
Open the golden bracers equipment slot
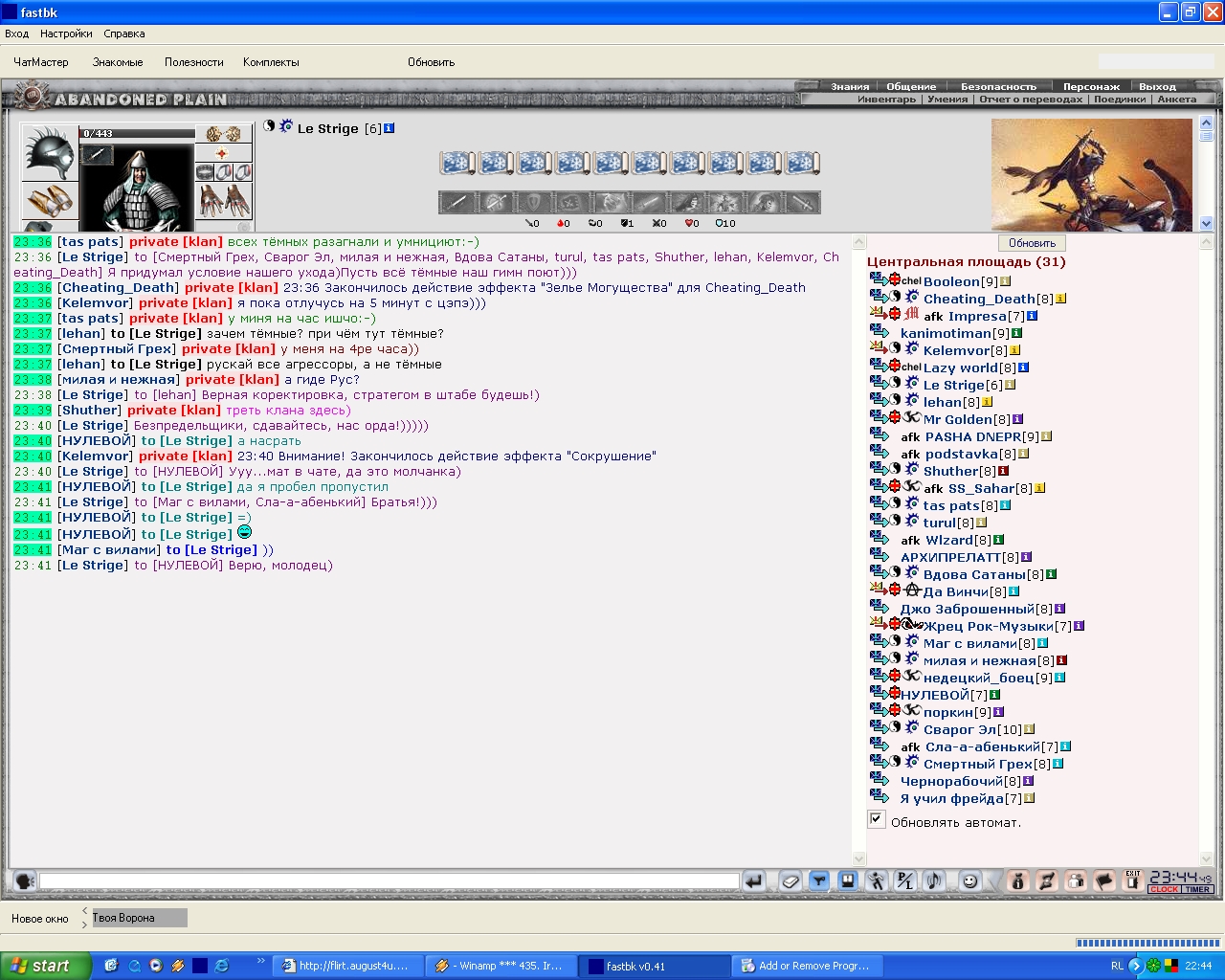click(x=49, y=201)
